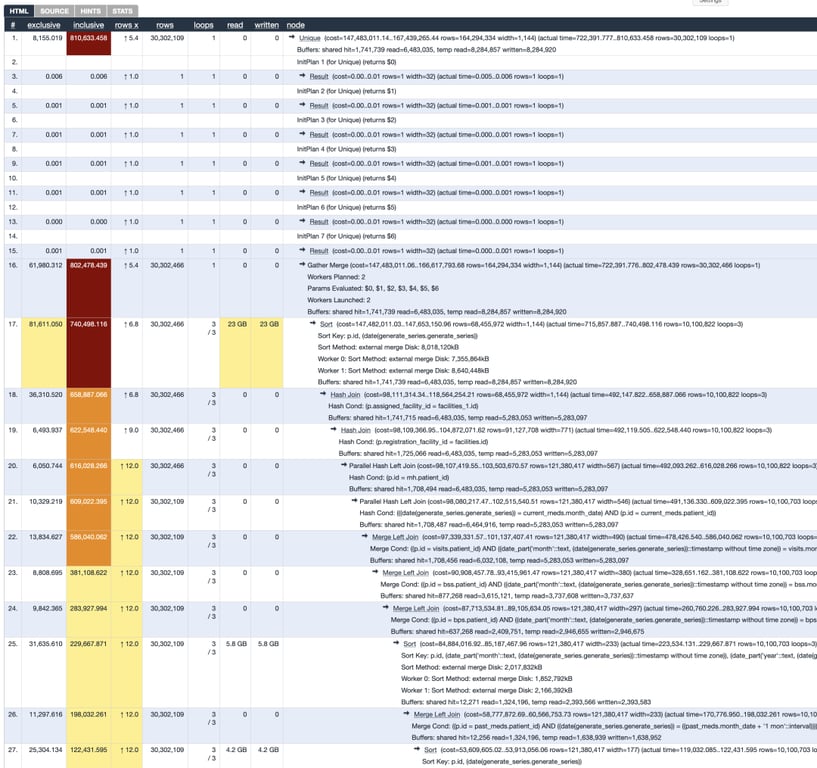
Task: Open the Result link in row 3
Action: pyautogui.click(x=319, y=77)
